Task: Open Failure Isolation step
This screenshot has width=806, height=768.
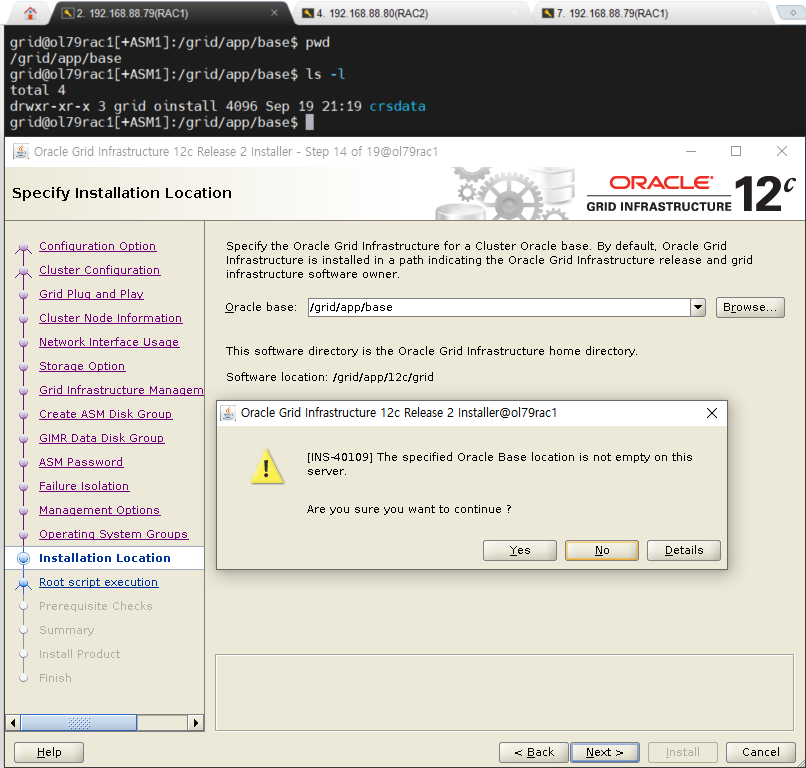Action: click(x=84, y=486)
